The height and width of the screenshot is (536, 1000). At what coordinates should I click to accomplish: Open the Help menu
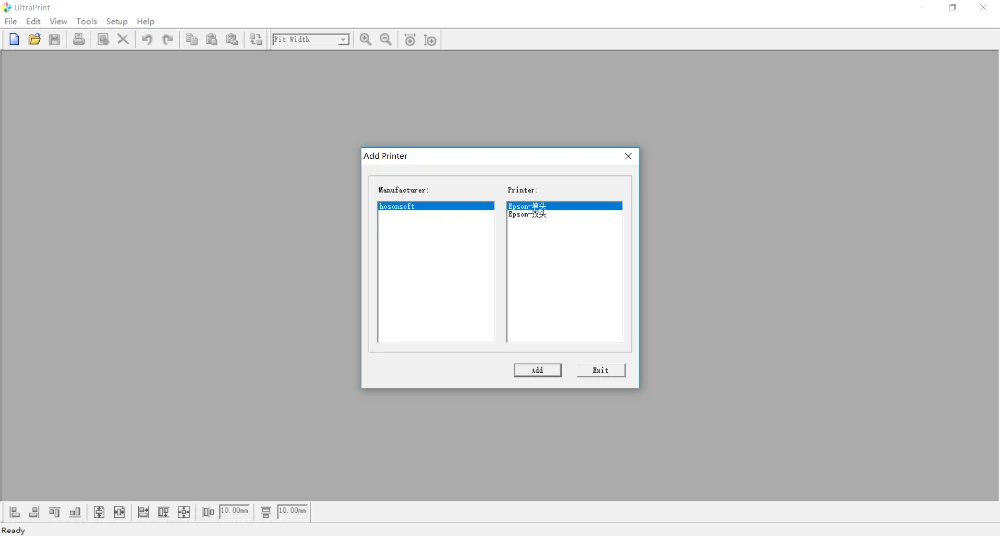tap(145, 21)
